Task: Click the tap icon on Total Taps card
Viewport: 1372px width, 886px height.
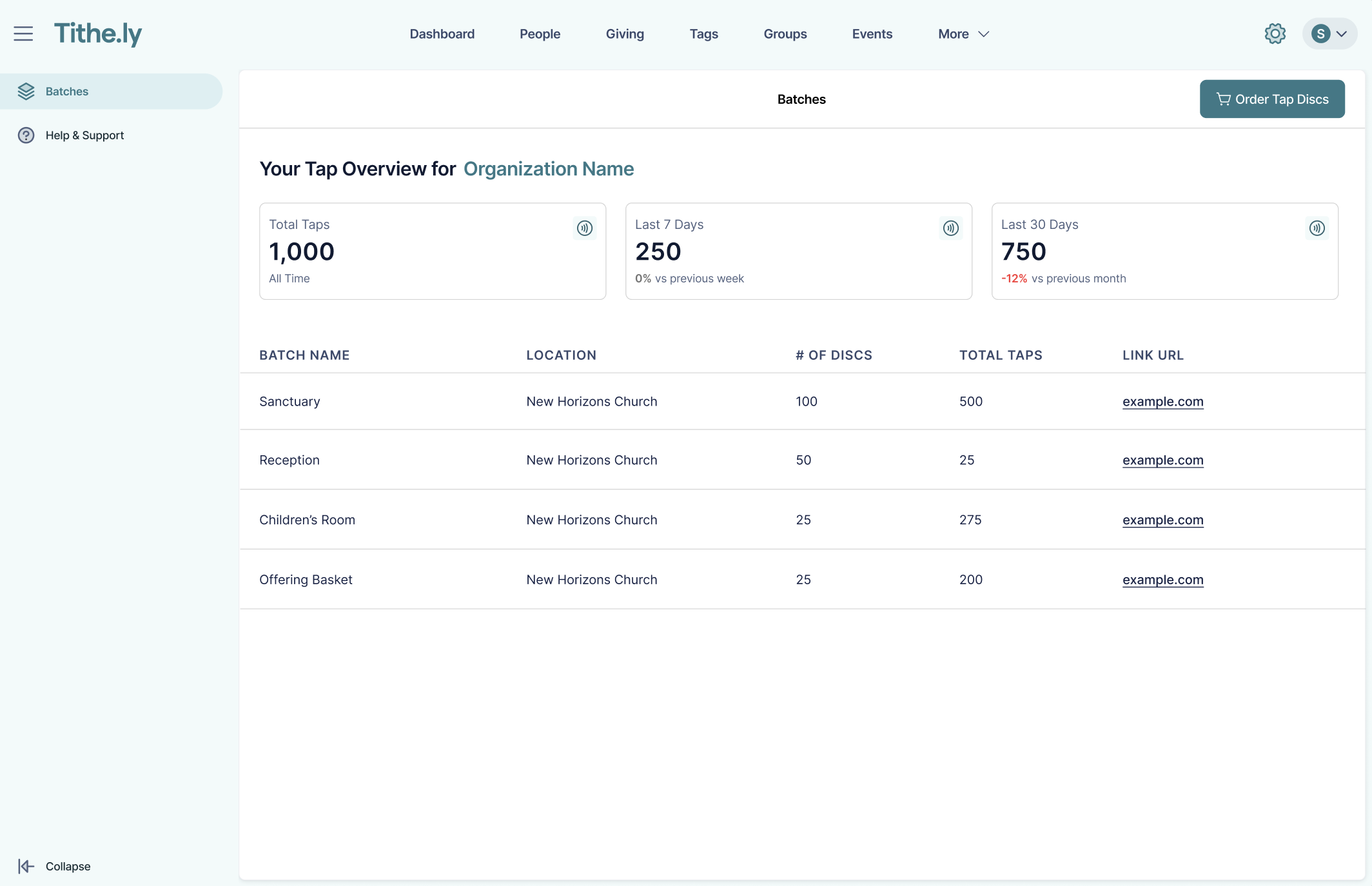Action: click(x=584, y=228)
